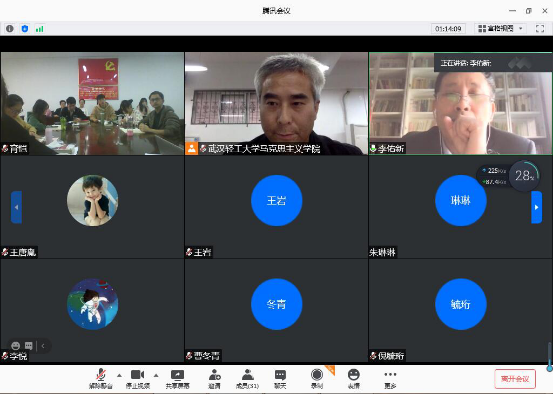This screenshot has height=395, width=553.
Task: Unmute the microphone in the bottom toolbar
Action: 101,379
